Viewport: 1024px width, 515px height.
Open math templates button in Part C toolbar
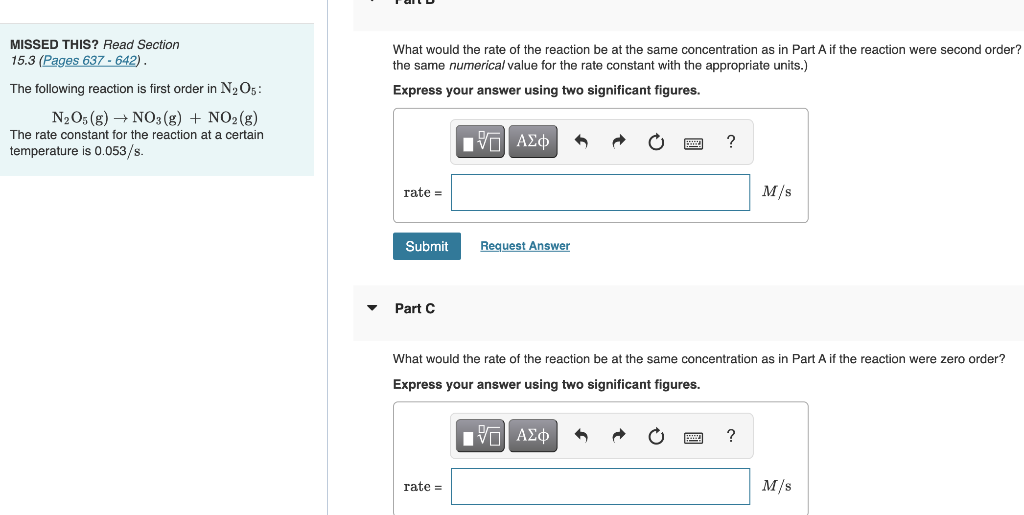click(x=480, y=435)
